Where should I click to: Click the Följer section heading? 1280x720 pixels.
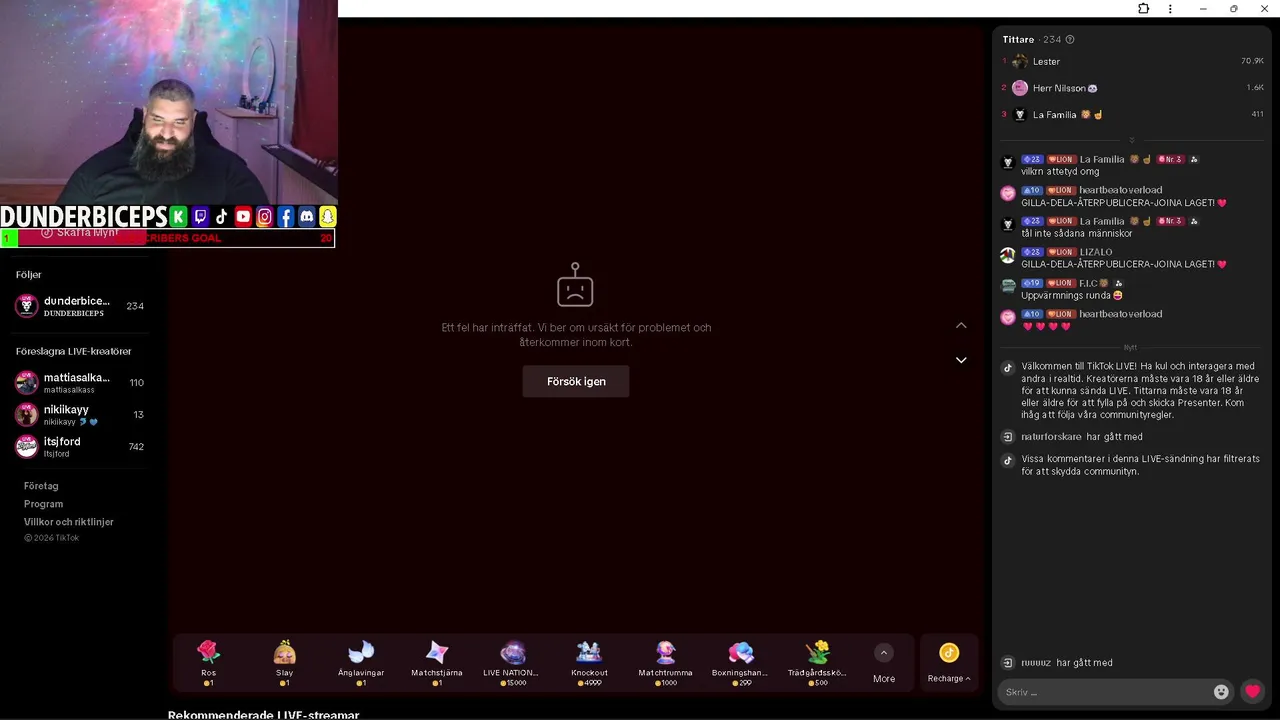(29, 275)
